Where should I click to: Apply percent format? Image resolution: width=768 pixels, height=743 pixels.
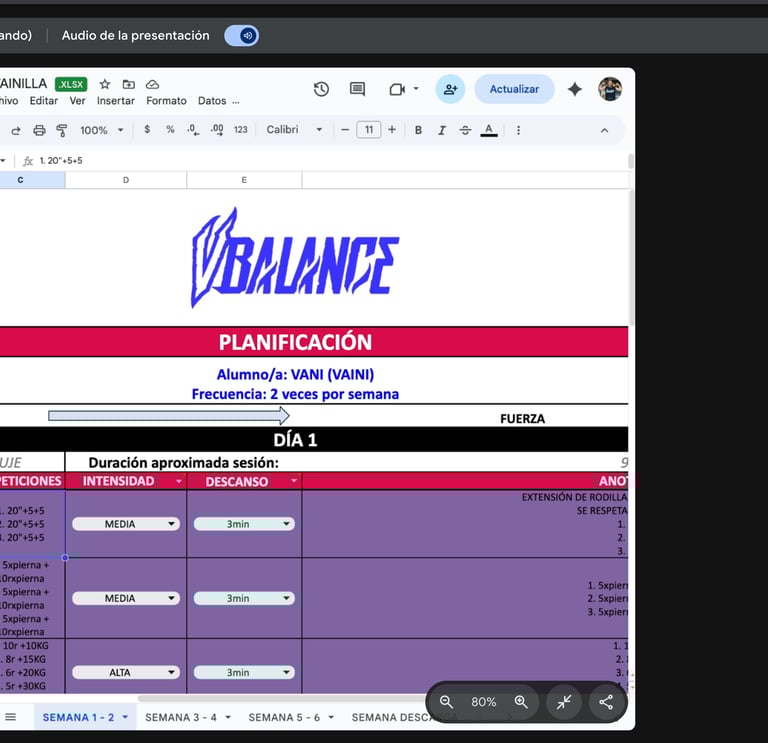(170, 129)
